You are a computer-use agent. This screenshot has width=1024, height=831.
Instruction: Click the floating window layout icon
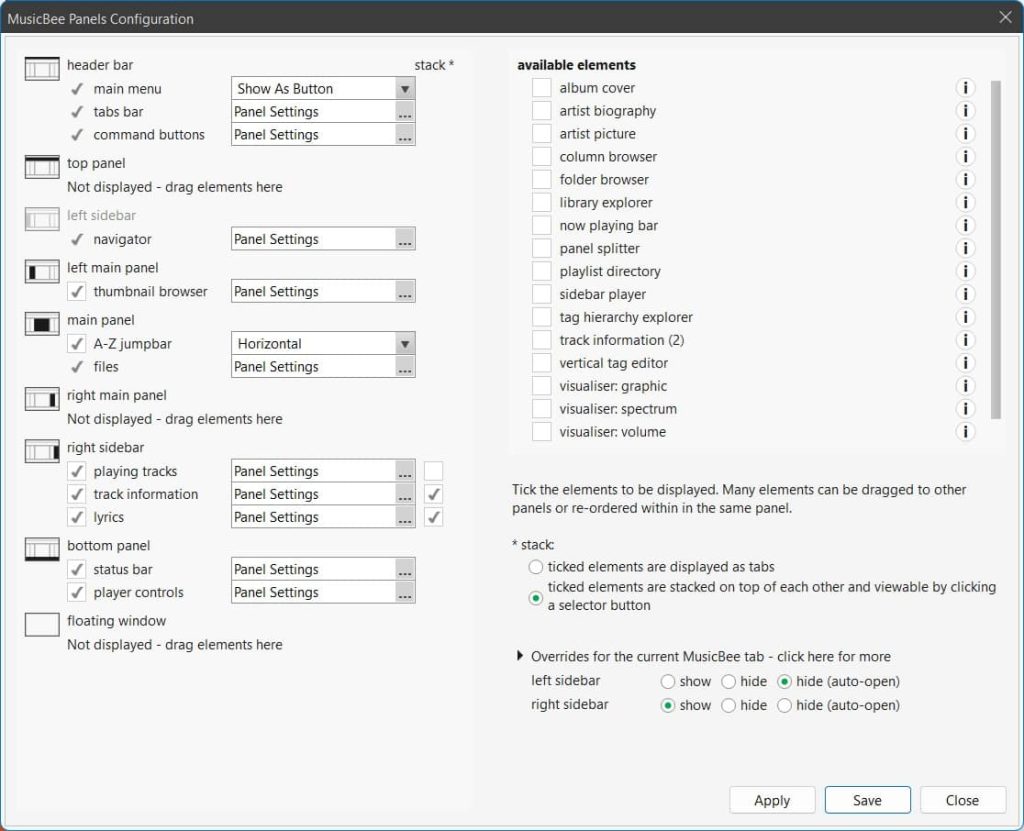tap(41, 625)
